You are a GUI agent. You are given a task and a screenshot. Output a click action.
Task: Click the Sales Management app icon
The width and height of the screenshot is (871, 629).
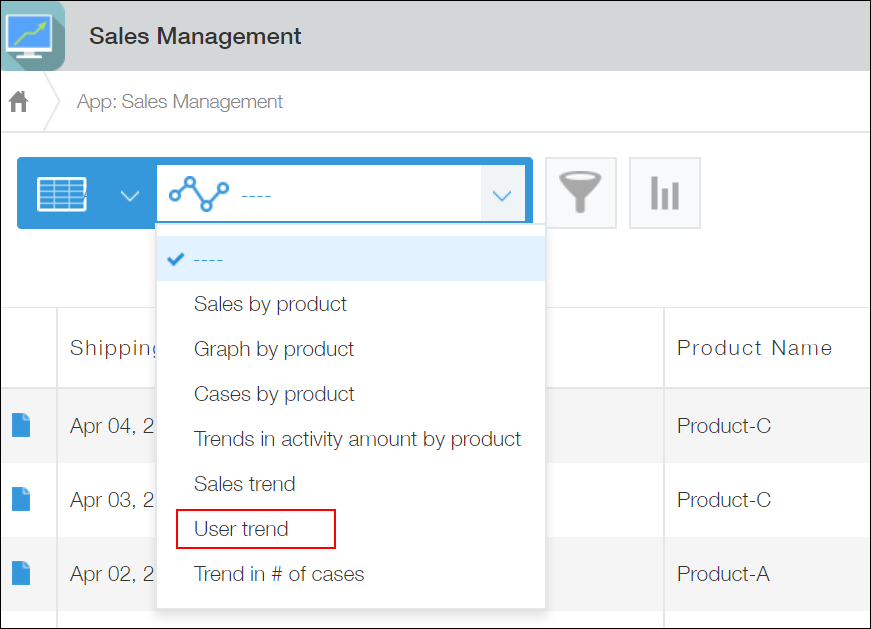tap(32, 32)
